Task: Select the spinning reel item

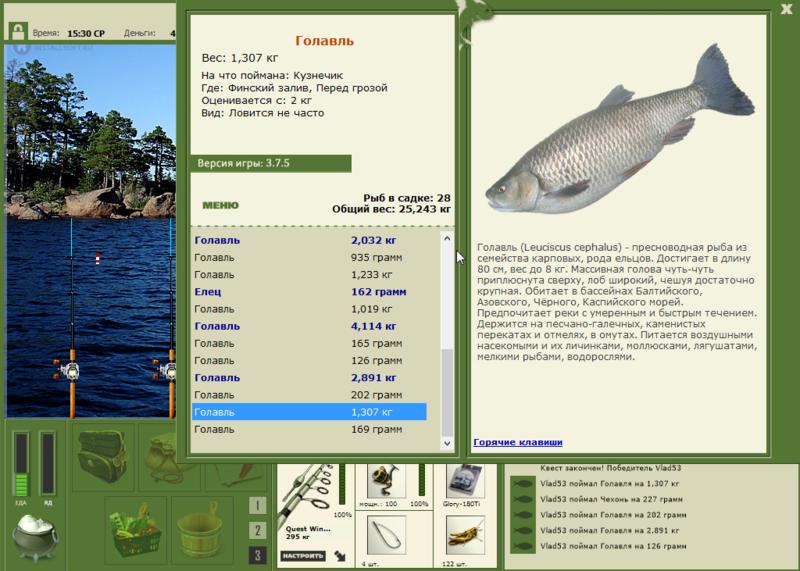Action: (386, 481)
